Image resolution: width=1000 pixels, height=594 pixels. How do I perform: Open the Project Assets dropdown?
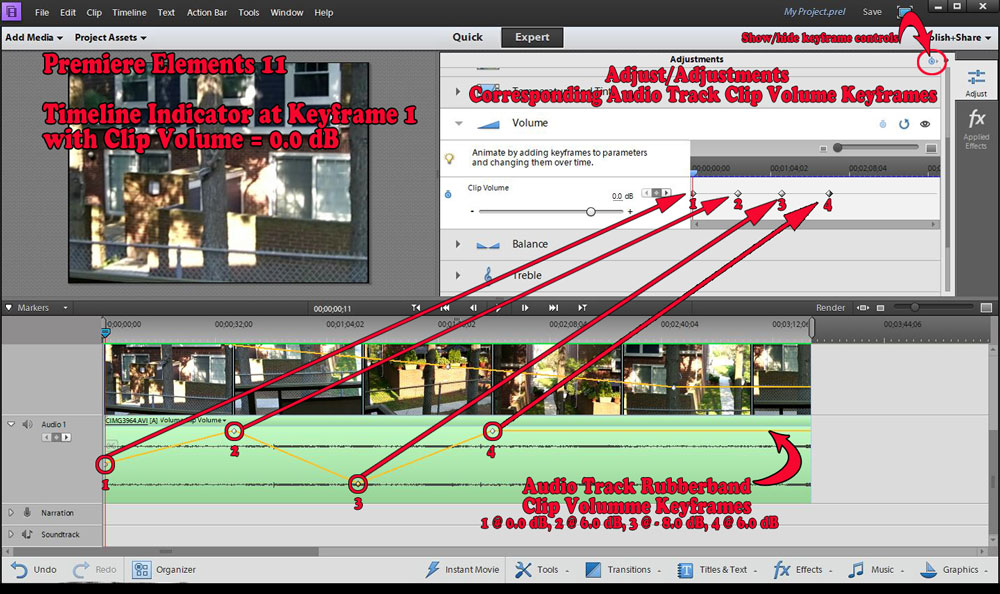110,38
